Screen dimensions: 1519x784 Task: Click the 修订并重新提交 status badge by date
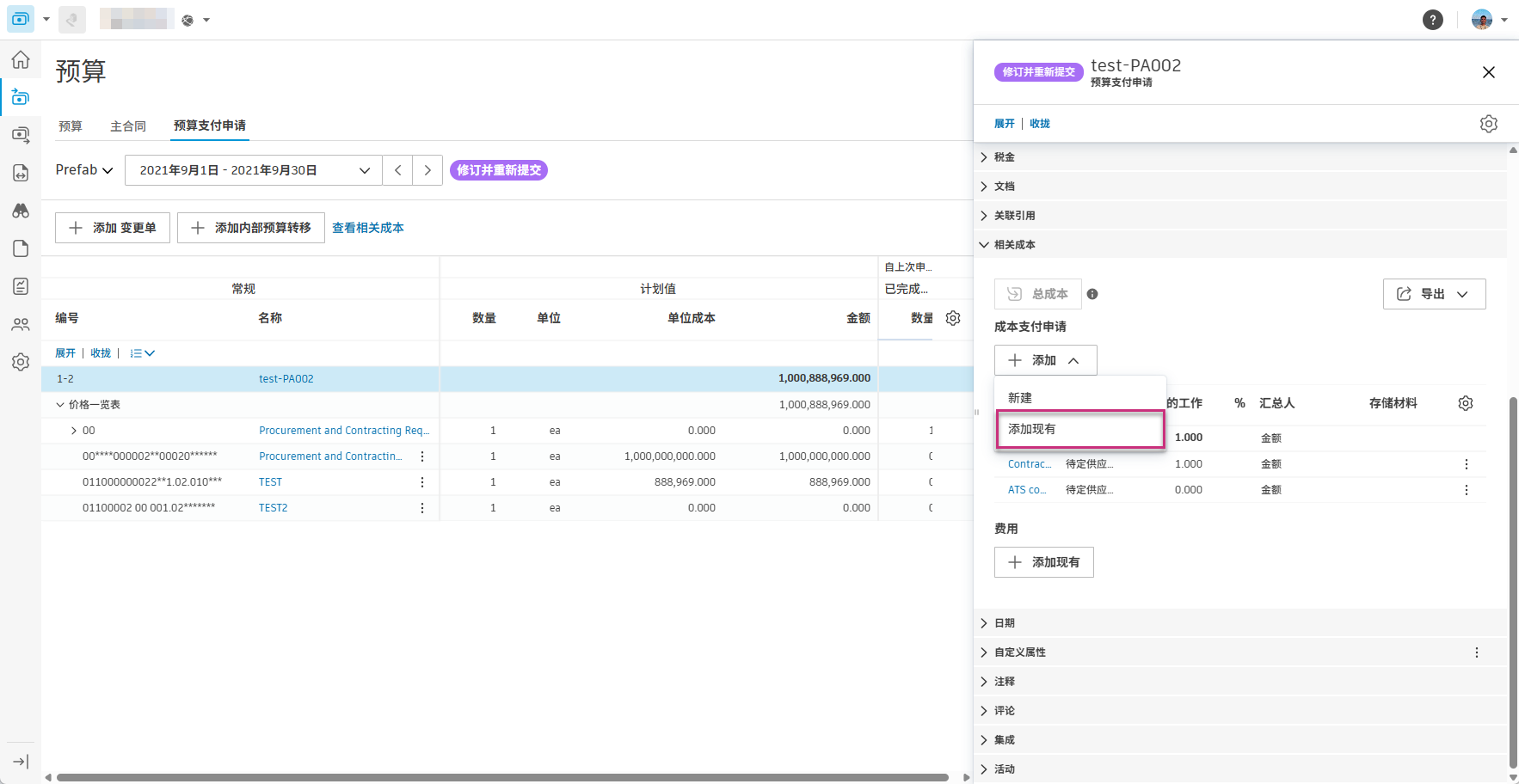click(499, 170)
